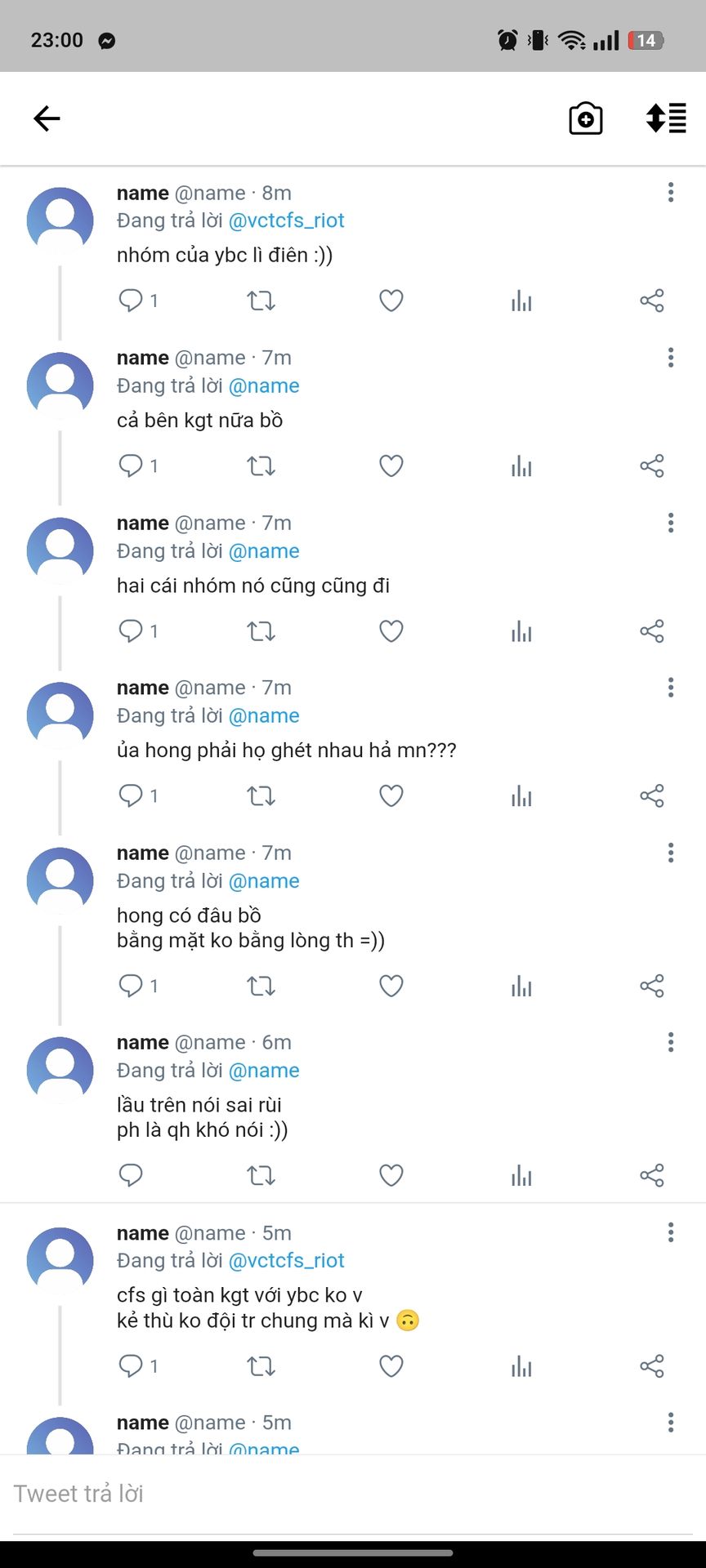The height and width of the screenshot is (1568, 706).
Task: Open the @vctcfs_riot mention in first tweet
Action: pyautogui.click(x=286, y=220)
